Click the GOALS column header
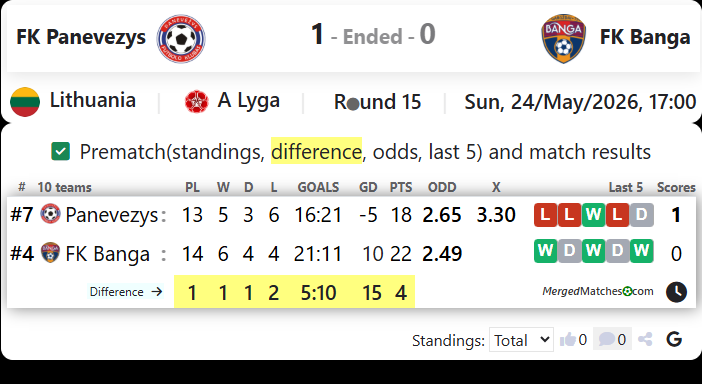 [x=318, y=187]
